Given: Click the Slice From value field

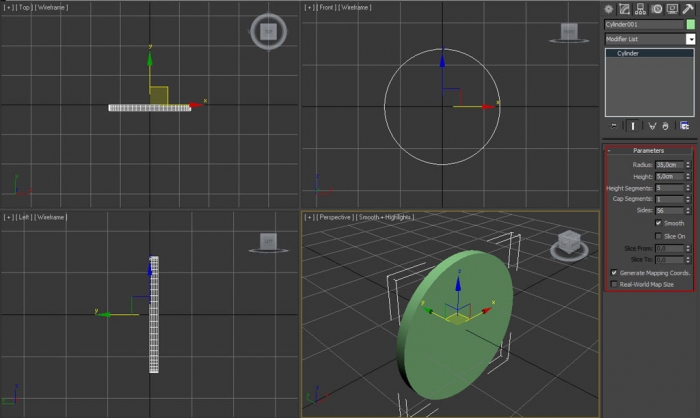Looking at the screenshot, I should (670, 248).
